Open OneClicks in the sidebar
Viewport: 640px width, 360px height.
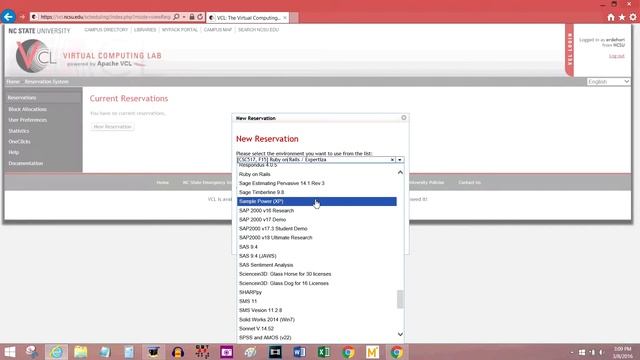pyautogui.click(x=19, y=142)
